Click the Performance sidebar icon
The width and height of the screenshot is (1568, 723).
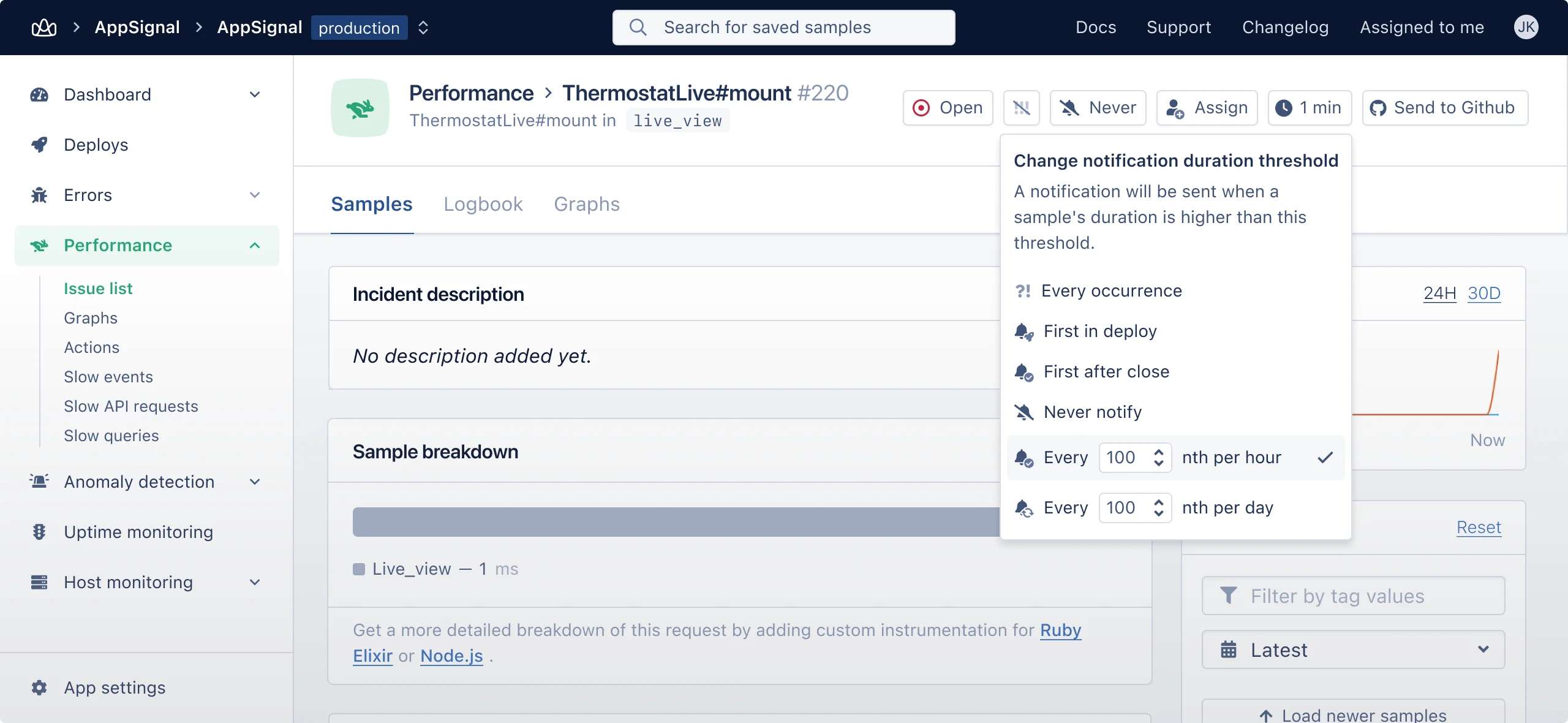pyautogui.click(x=39, y=245)
